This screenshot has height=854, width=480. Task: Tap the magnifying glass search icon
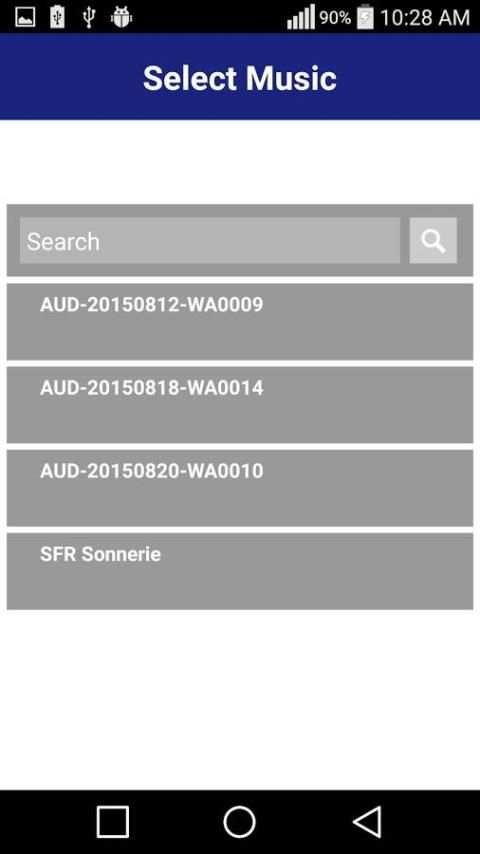[x=433, y=241]
